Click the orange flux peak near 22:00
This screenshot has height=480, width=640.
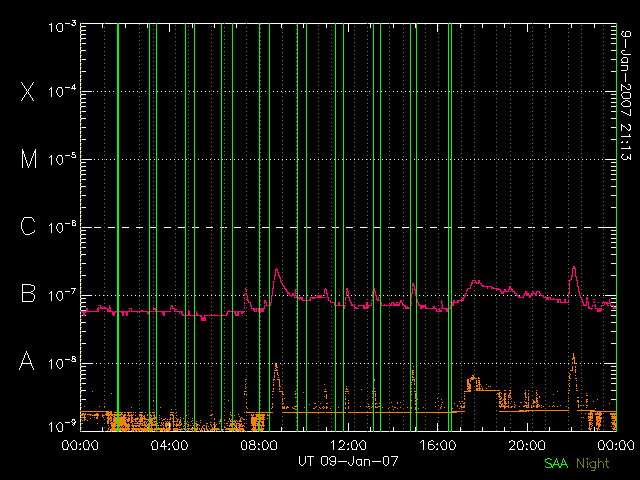[x=573, y=356]
